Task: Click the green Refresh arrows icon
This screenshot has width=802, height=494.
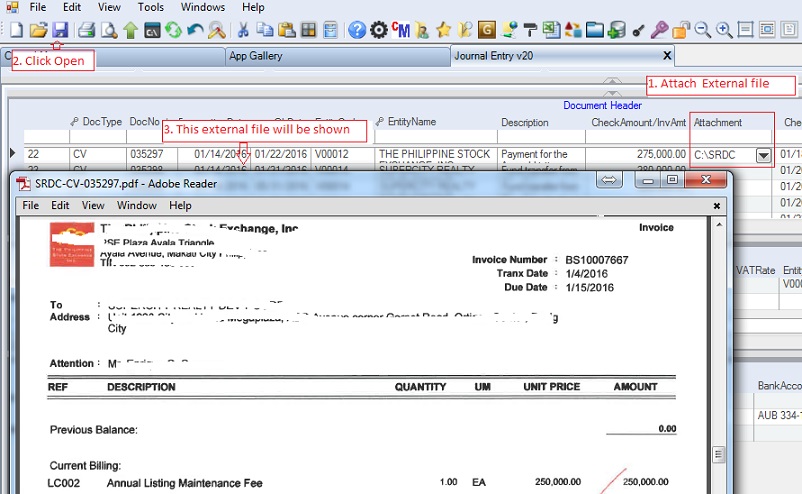Action: tap(173, 30)
